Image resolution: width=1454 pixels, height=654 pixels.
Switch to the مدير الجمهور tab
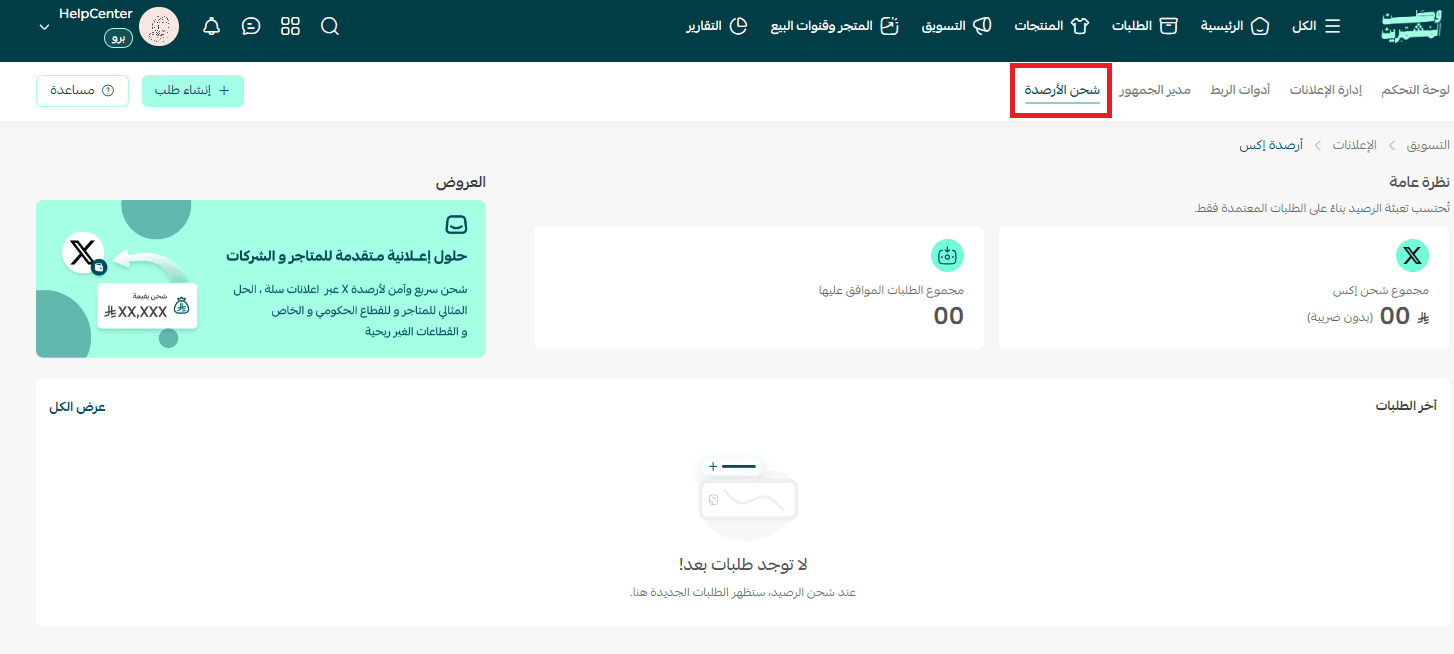click(x=1155, y=90)
